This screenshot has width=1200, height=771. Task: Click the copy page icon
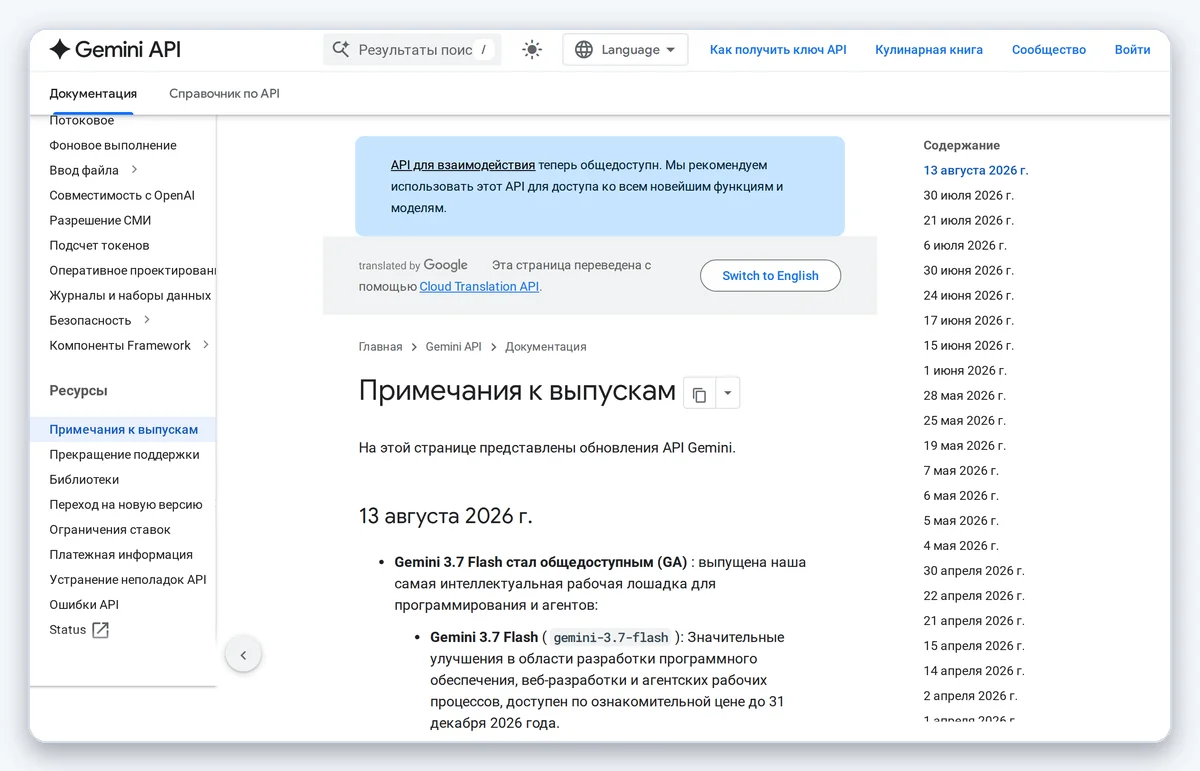699,394
